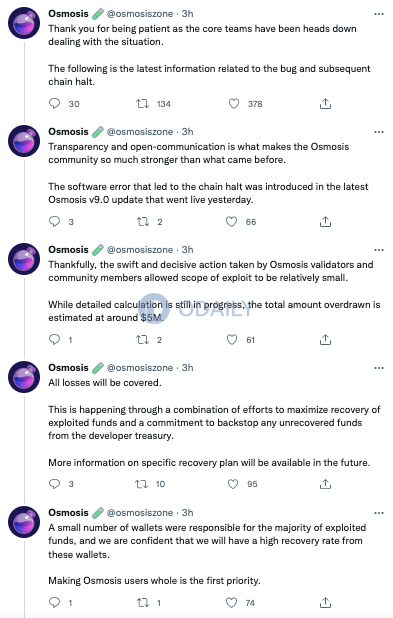
Task: Share the last tweet about wallet recovery
Action: (x=325, y=602)
